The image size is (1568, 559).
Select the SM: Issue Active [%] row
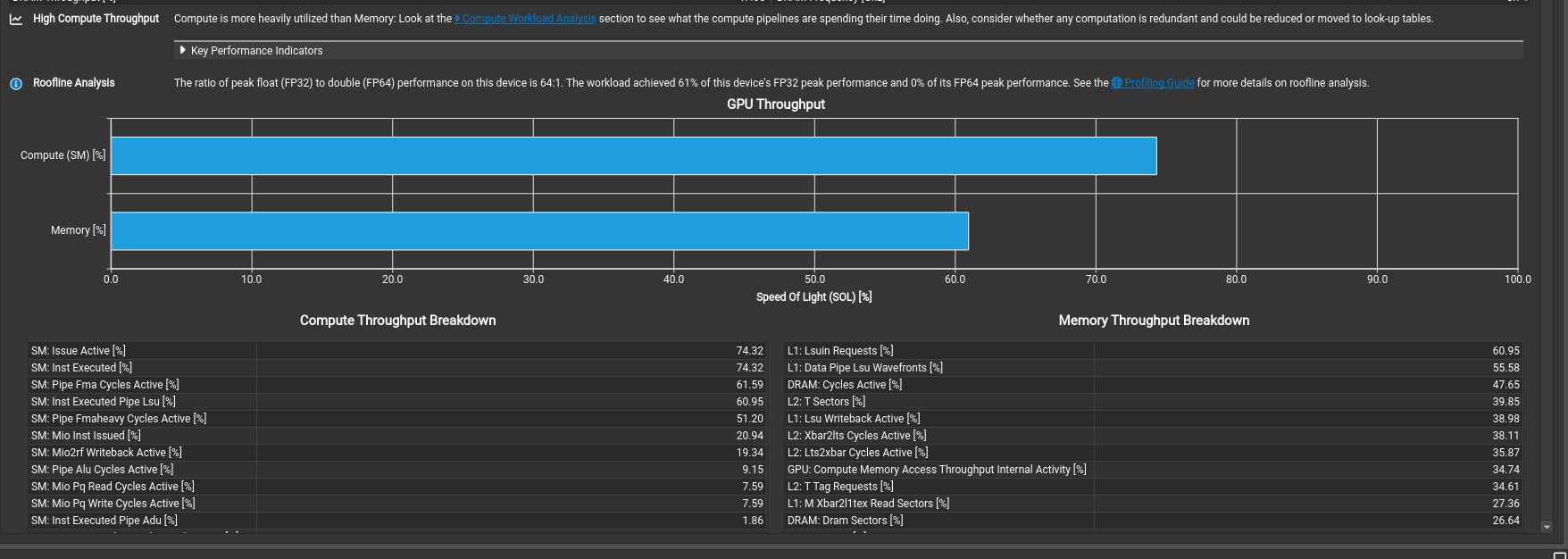(397, 351)
